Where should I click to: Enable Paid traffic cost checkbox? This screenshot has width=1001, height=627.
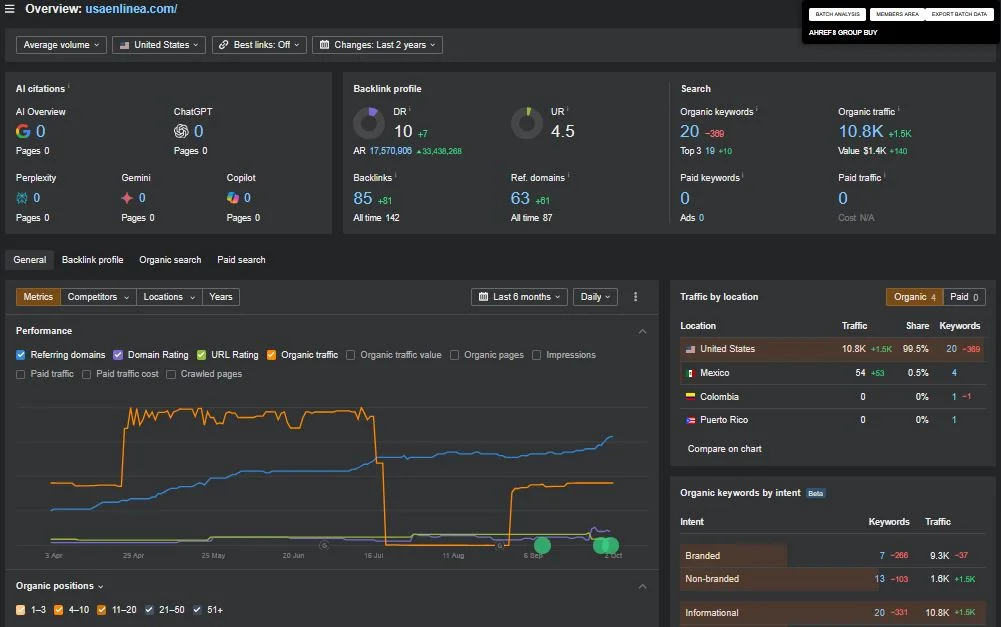coord(86,374)
